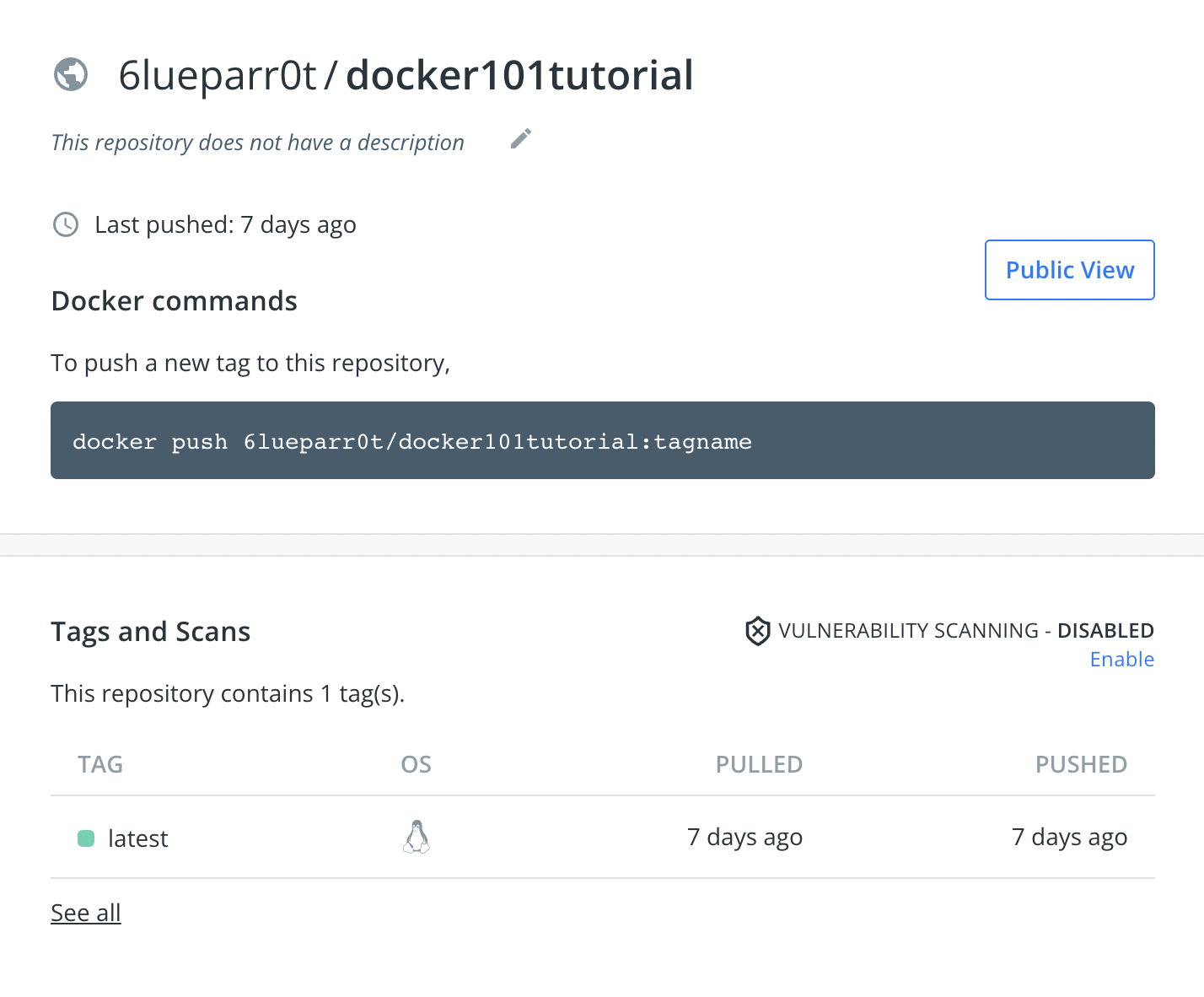Image resolution: width=1204 pixels, height=997 pixels.
Task: Click the OS column header
Action: tap(417, 764)
